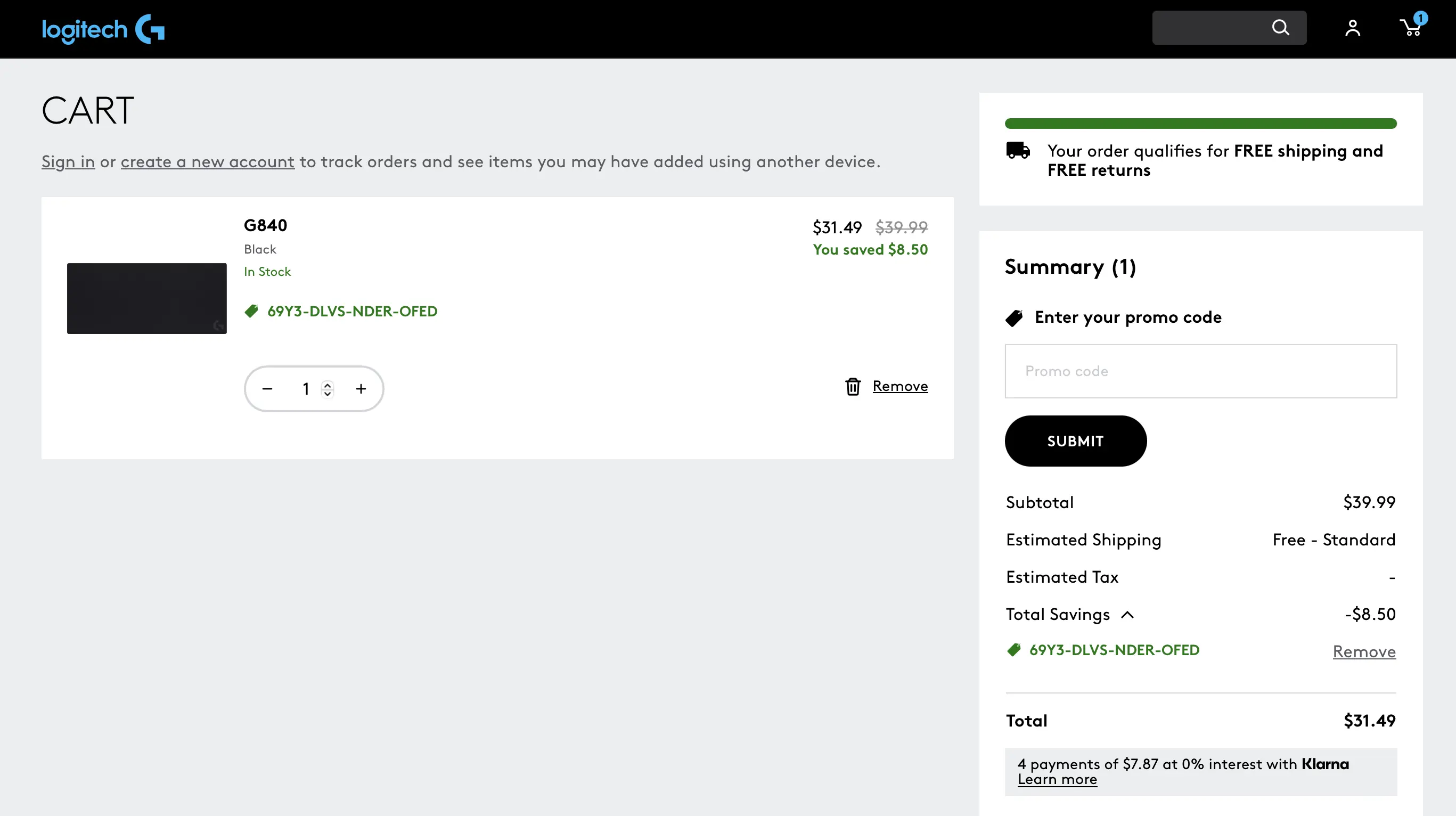Screen dimensions: 1456x816
Task: Click the quantity spinner arrows
Action: pos(328,389)
